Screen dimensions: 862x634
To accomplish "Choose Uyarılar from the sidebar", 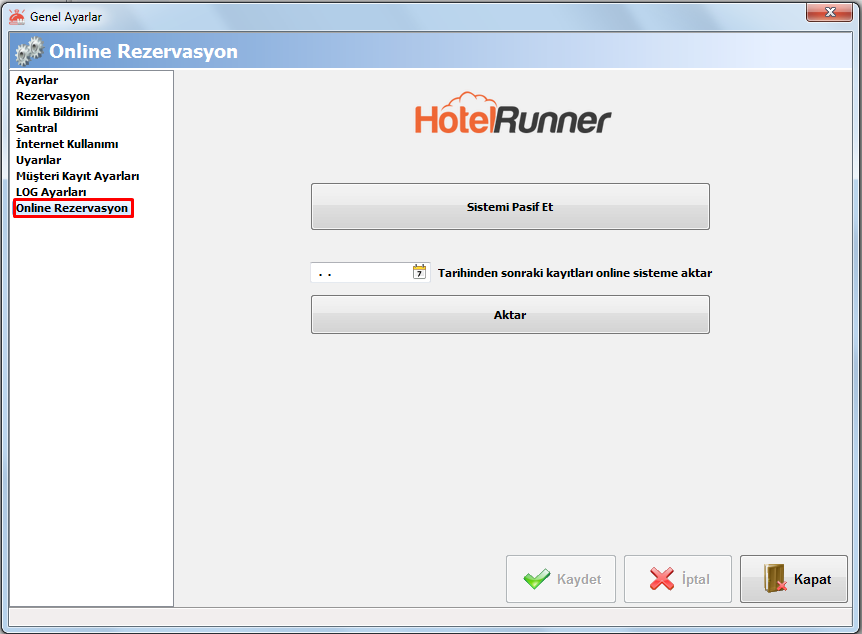I will click(38, 160).
